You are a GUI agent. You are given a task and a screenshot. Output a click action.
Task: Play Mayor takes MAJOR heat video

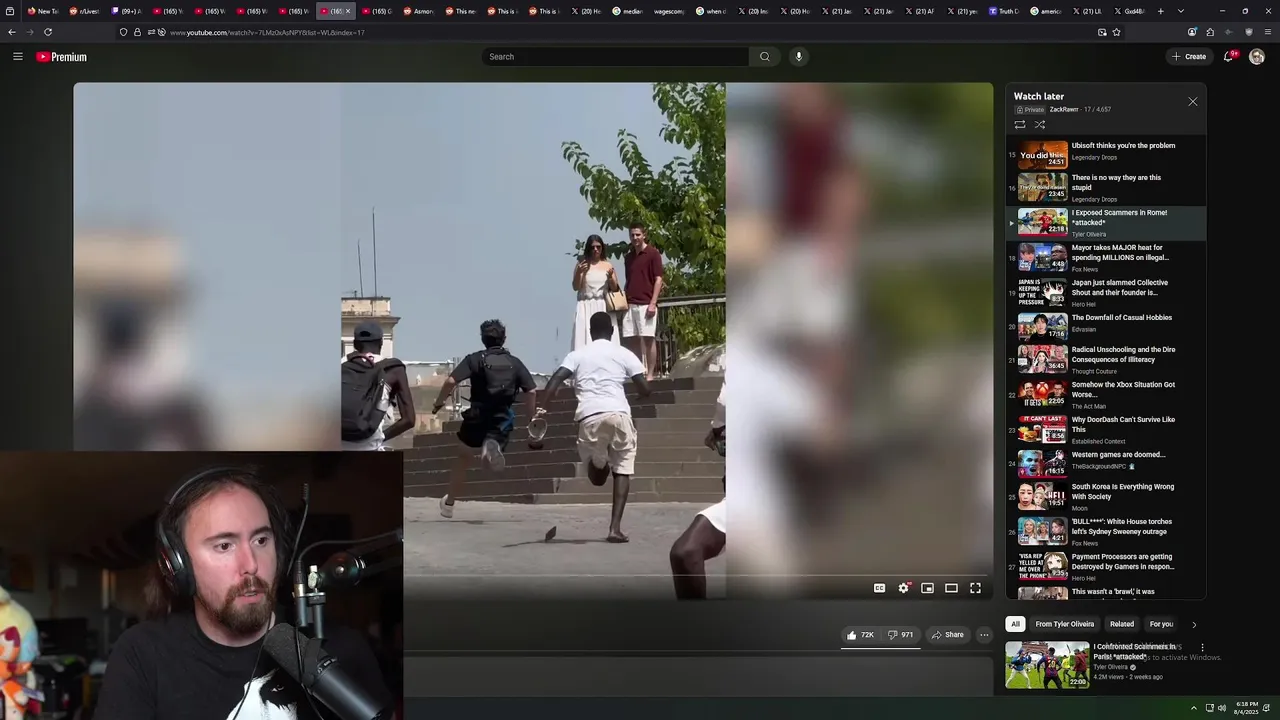1105,257
